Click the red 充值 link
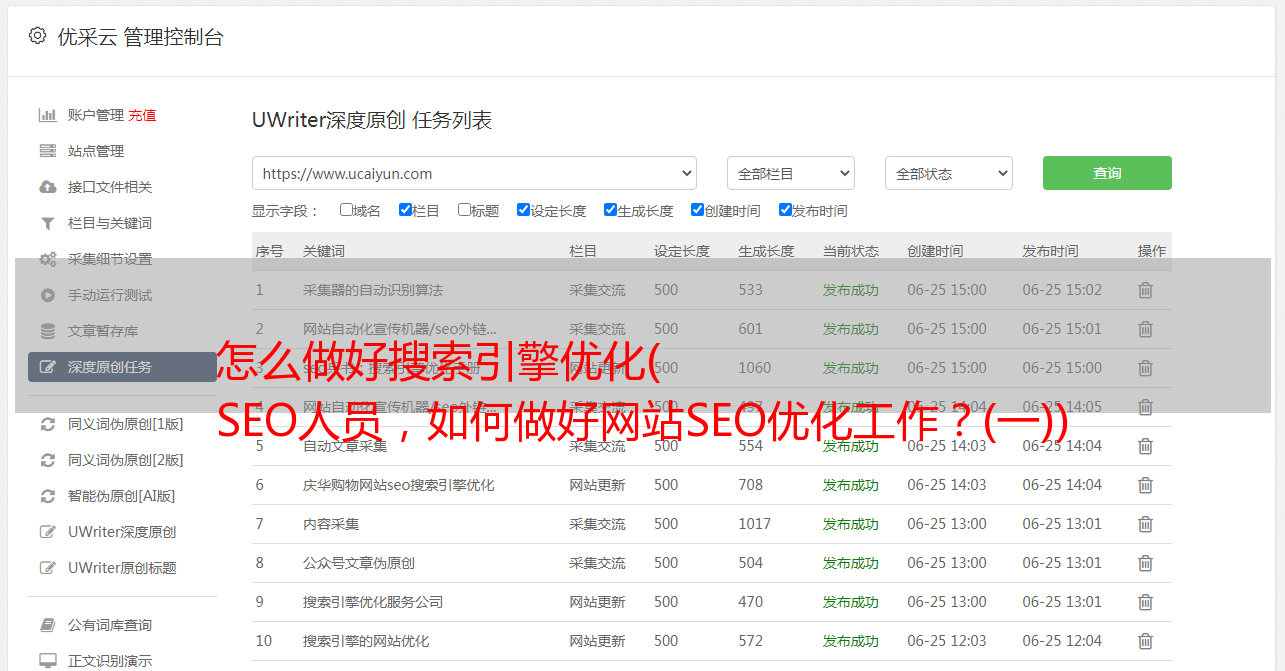 tap(142, 115)
